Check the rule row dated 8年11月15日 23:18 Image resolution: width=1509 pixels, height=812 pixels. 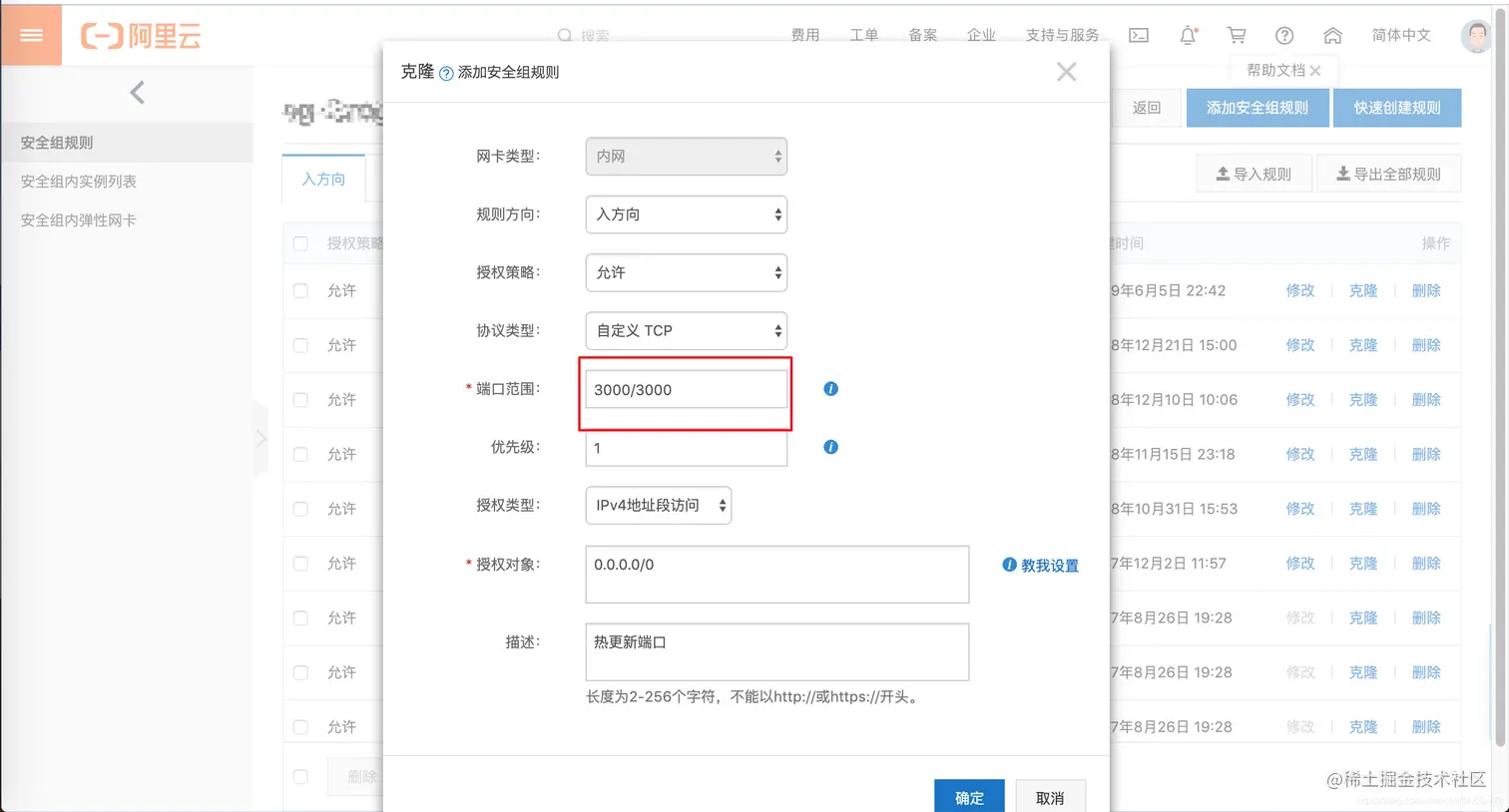(x=300, y=455)
